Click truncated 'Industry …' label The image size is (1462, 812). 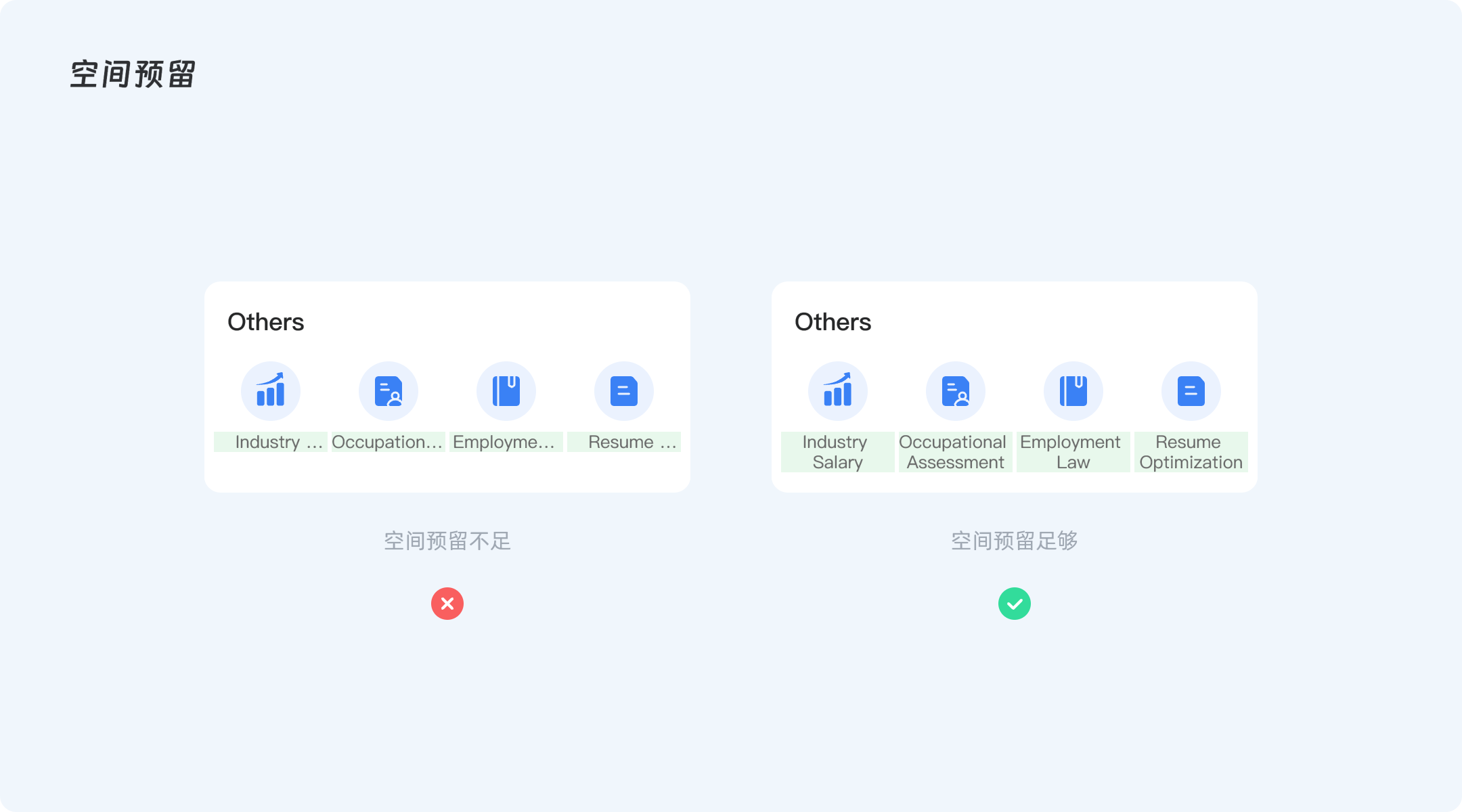click(x=271, y=442)
